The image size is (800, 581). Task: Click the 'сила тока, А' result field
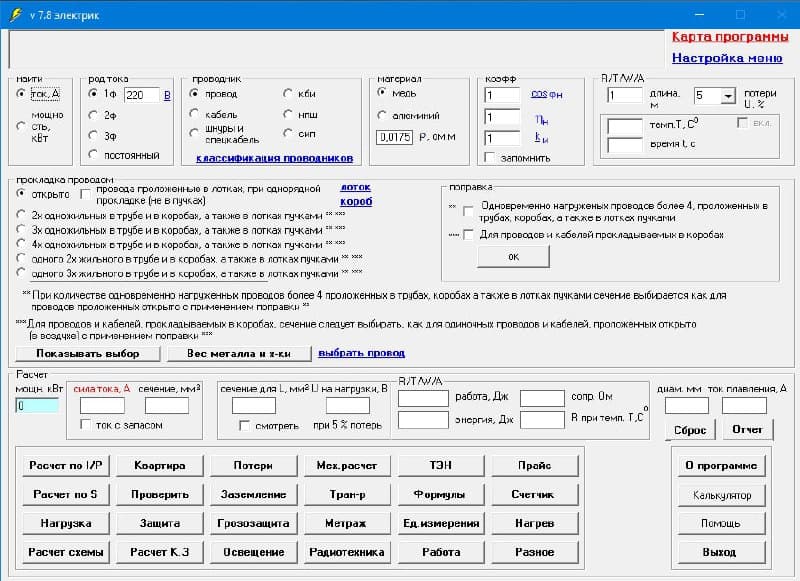point(102,406)
